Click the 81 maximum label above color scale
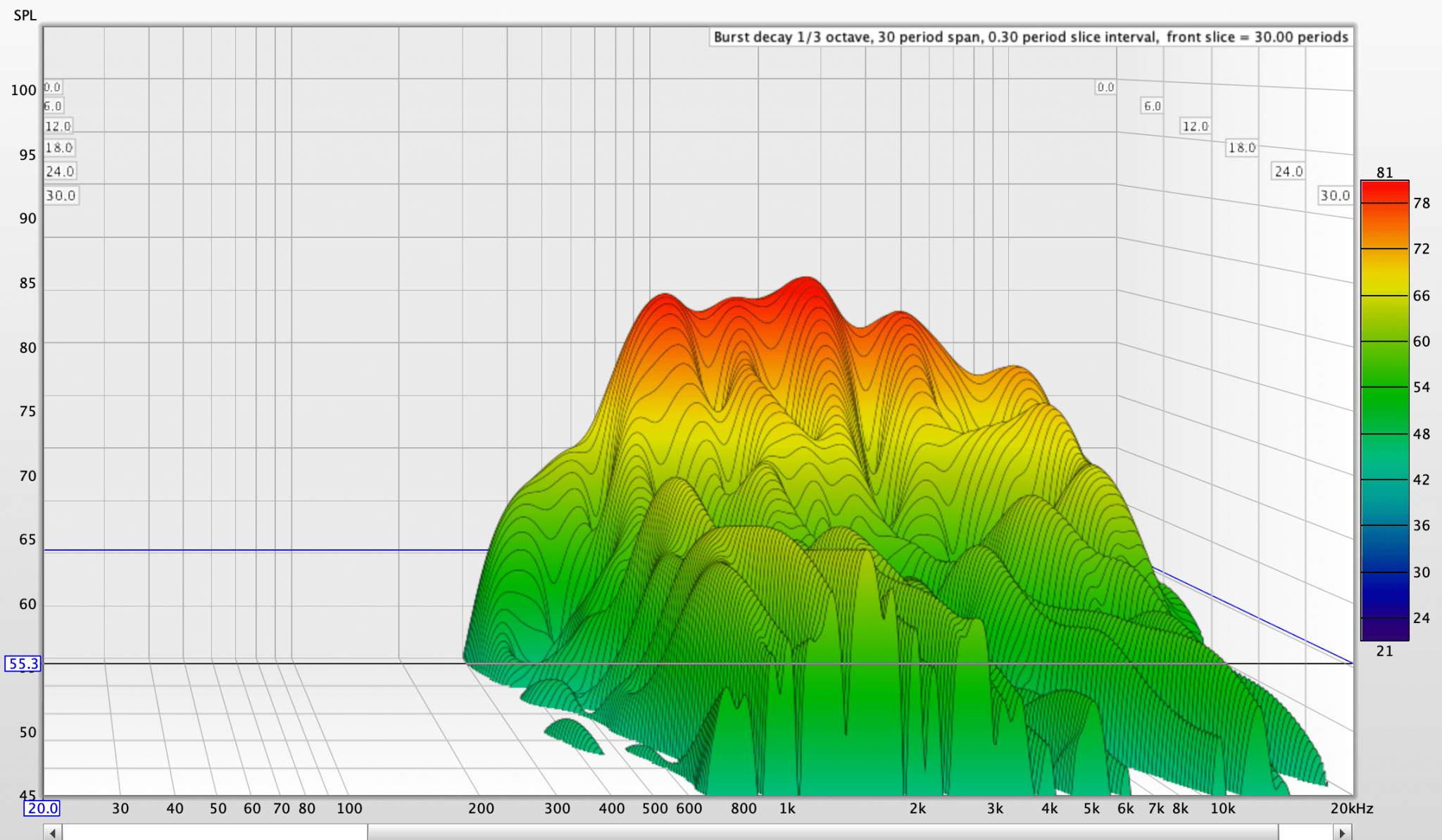The width and height of the screenshot is (1442, 840). click(x=1385, y=173)
